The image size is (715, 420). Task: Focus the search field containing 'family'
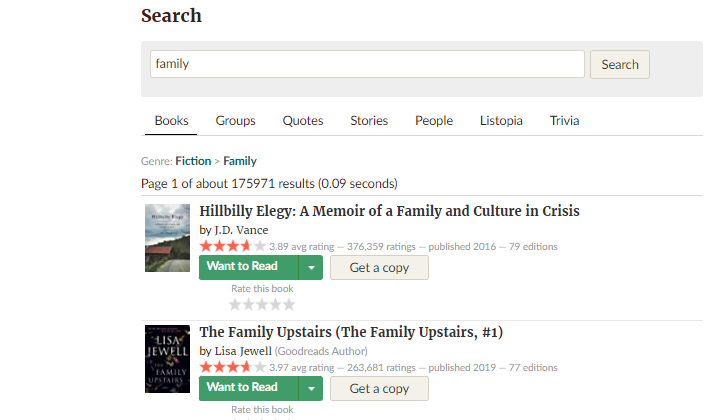367,64
